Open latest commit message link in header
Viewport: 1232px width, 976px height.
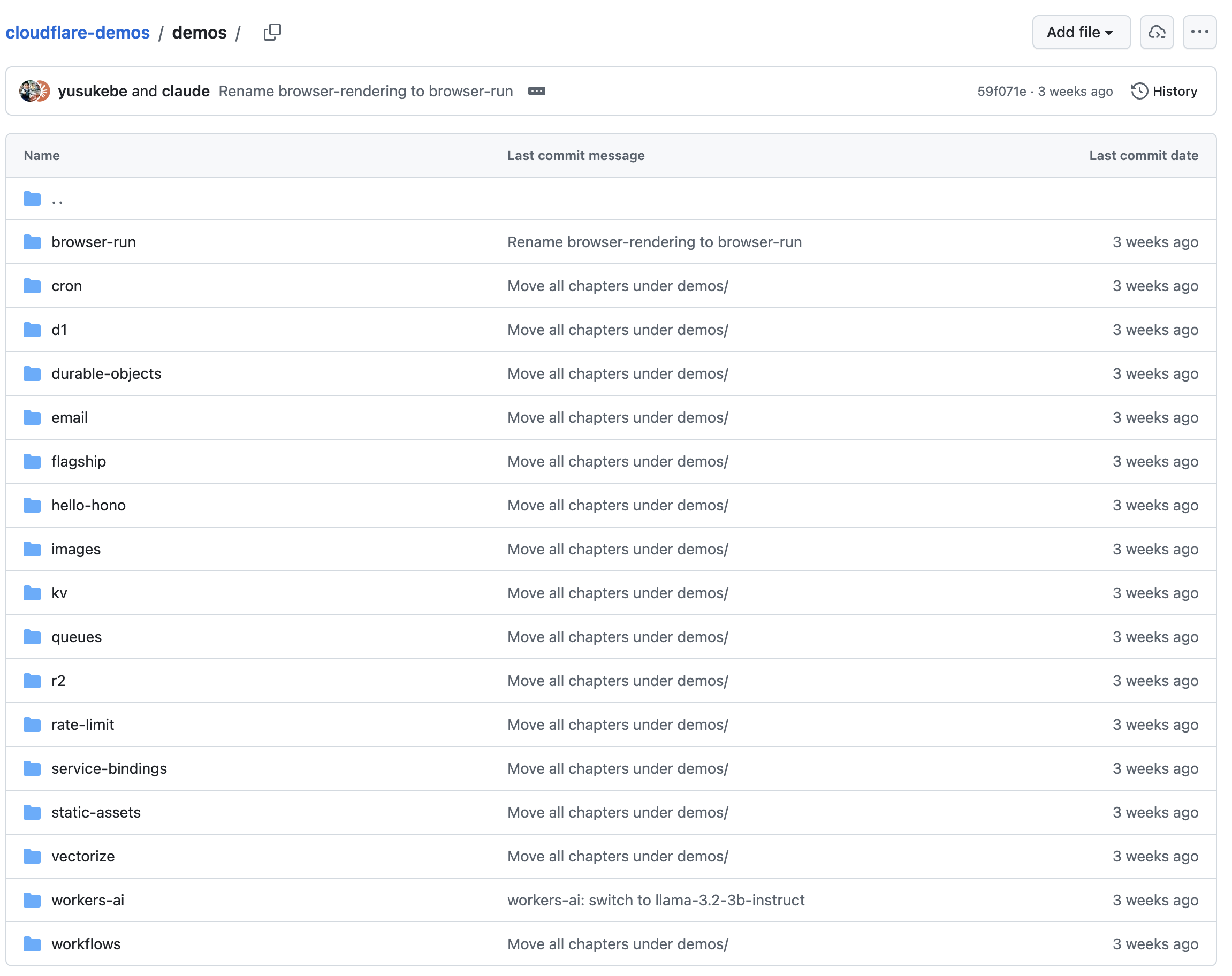[366, 91]
